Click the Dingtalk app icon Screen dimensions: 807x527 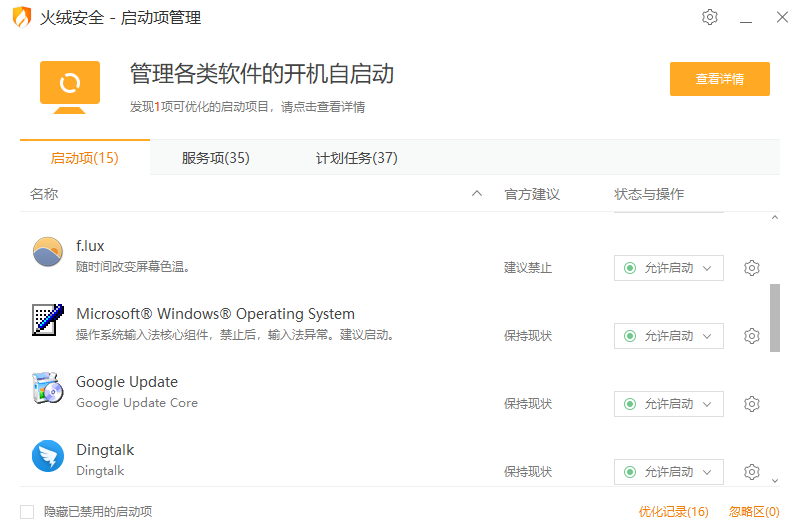[x=48, y=455]
